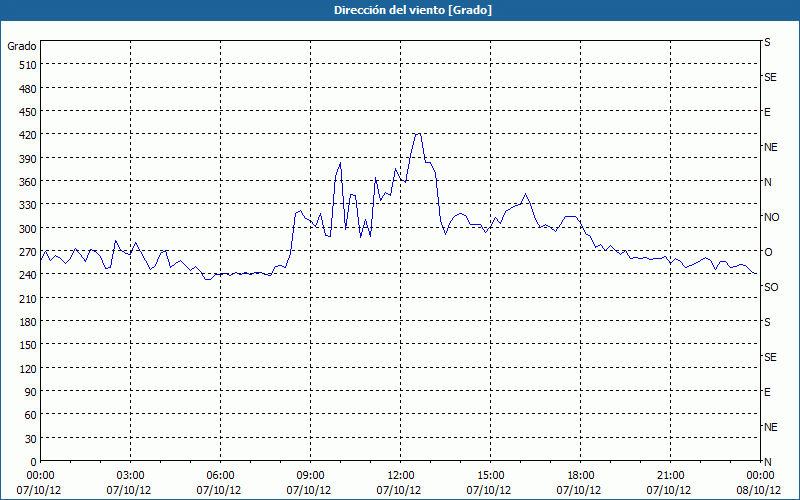Viewport: 800px width, 500px height.
Task: Select the 'O' compass label on the right axis
Action: (768, 252)
